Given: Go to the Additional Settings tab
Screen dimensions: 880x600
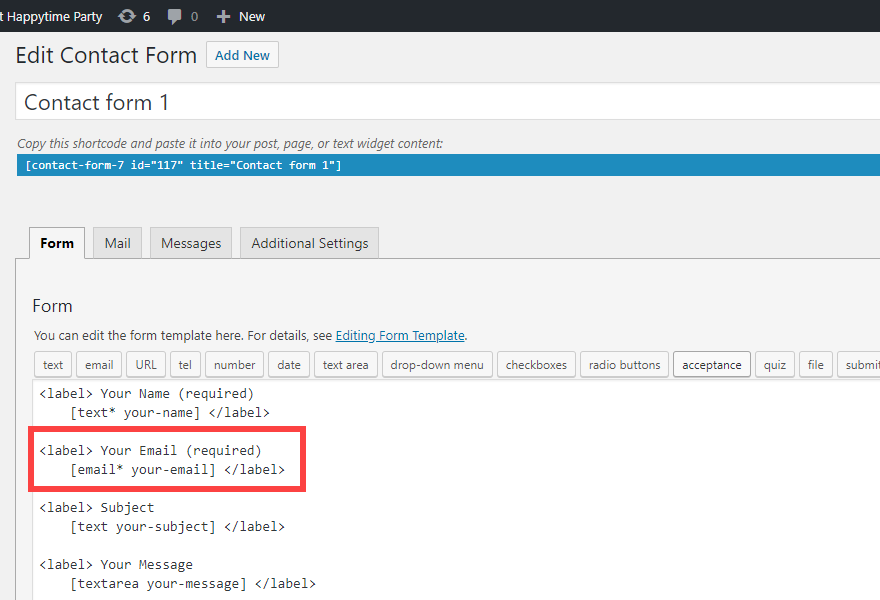Looking at the screenshot, I should pos(309,243).
